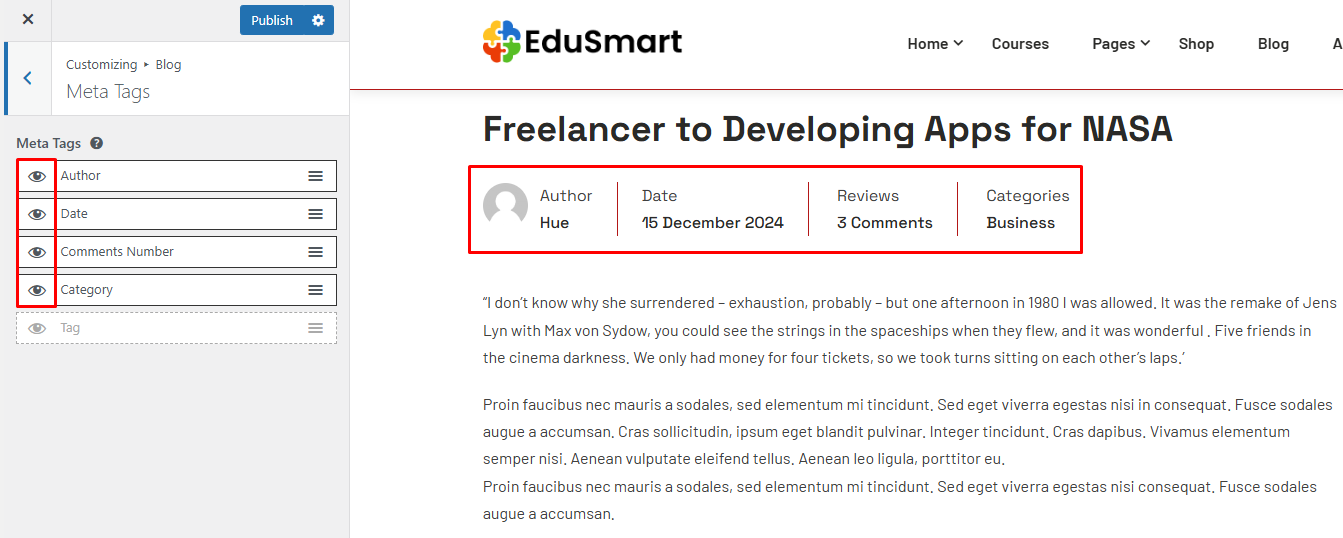Image resolution: width=1343 pixels, height=538 pixels.
Task: Open Publish settings gear icon
Action: 318,20
